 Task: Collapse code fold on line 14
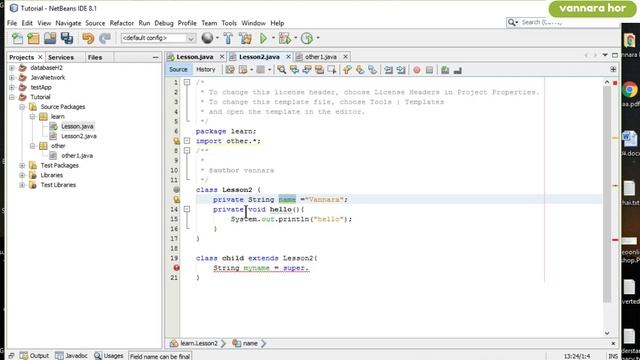pos(187,209)
